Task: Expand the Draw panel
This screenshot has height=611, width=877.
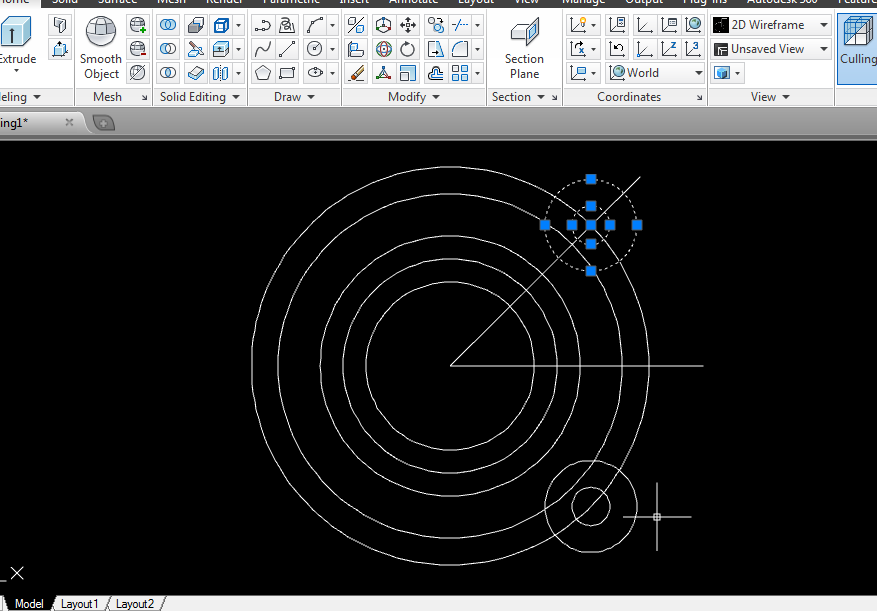Action: coord(294,97)
